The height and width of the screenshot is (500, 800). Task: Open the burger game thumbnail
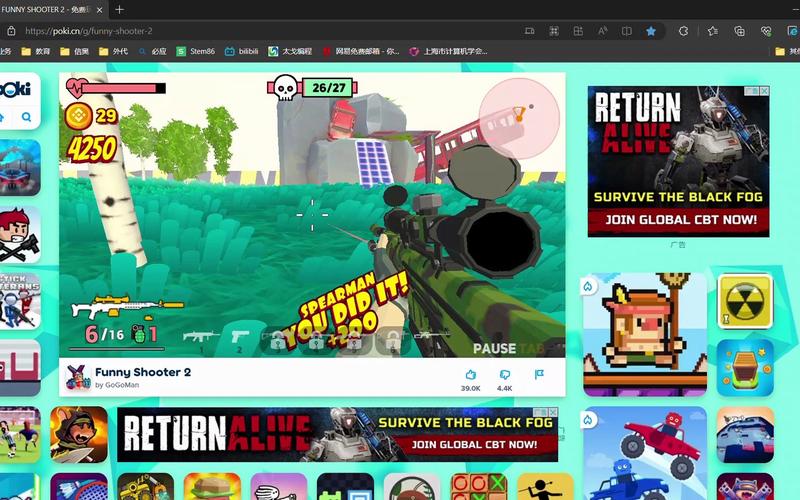(212, 487)
